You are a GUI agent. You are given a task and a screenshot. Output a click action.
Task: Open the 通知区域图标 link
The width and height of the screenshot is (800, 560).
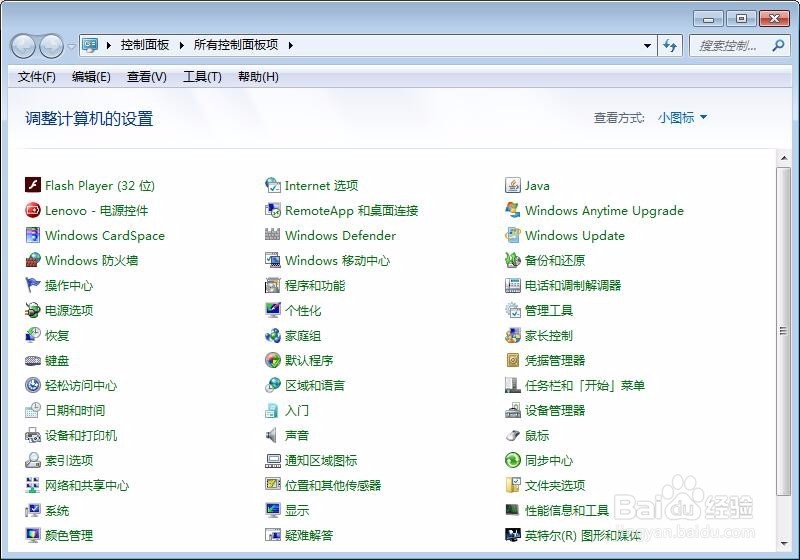(321, 461)
